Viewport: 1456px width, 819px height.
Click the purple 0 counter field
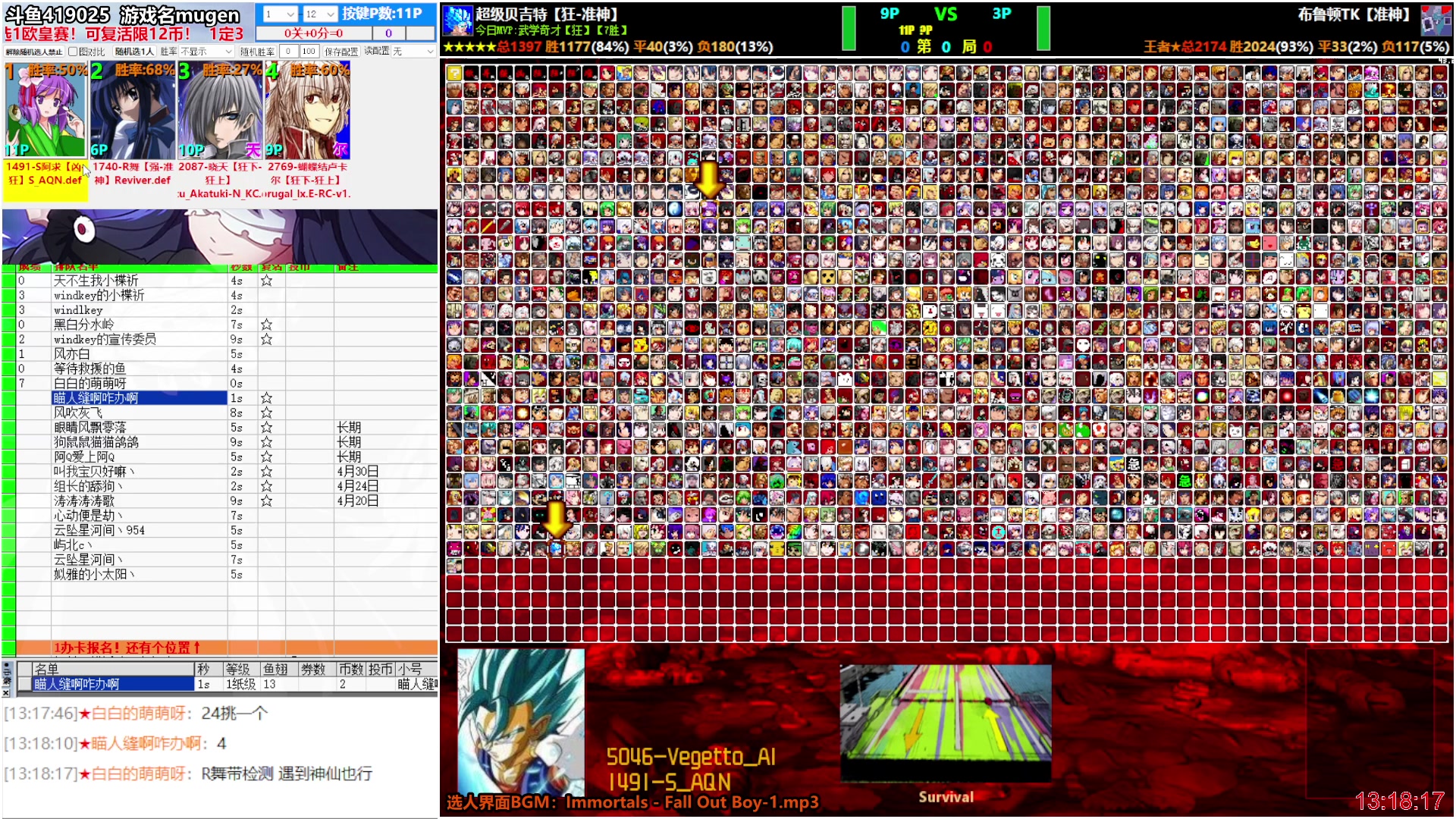click(389, 33)
